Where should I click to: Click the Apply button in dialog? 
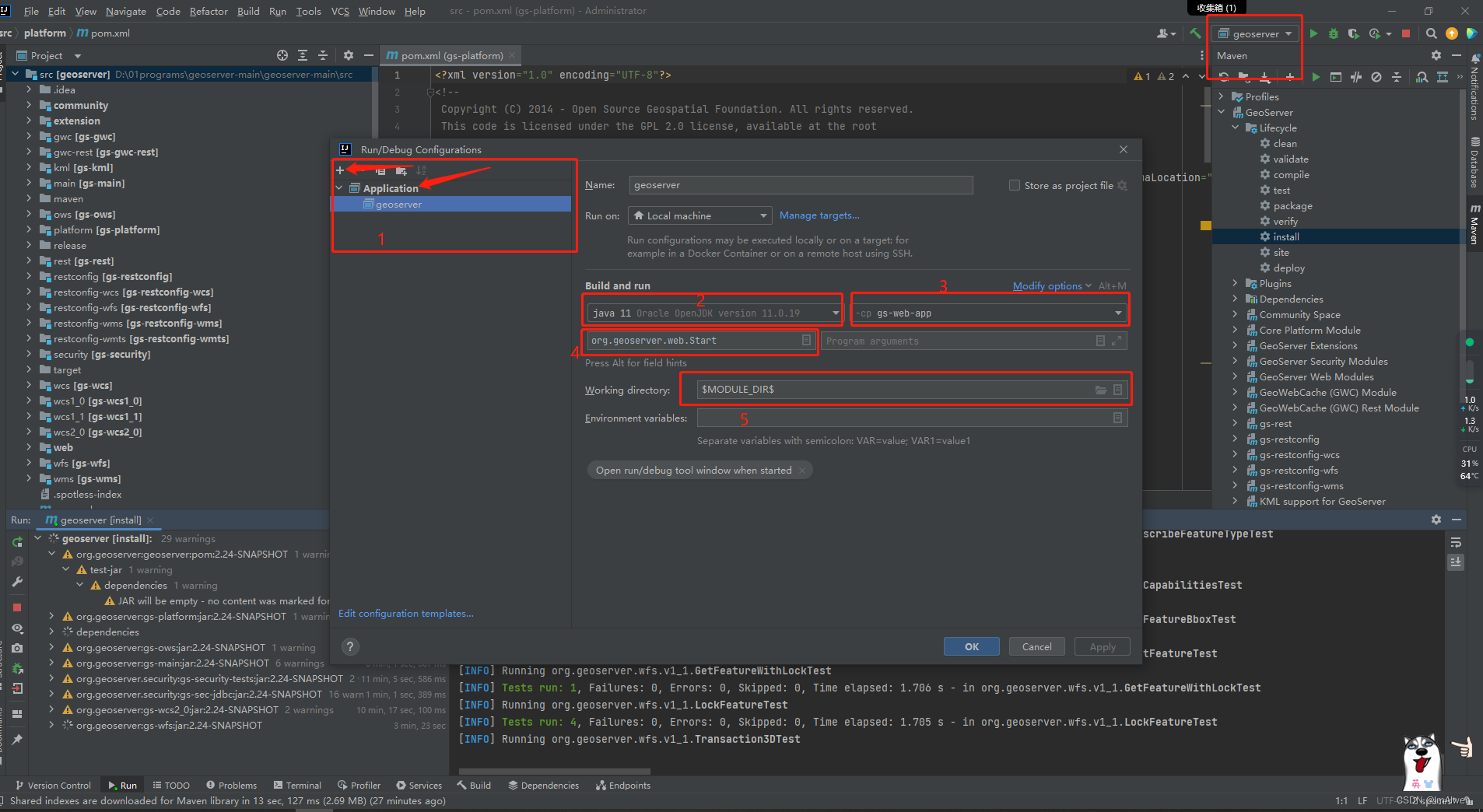[1103, 646]
